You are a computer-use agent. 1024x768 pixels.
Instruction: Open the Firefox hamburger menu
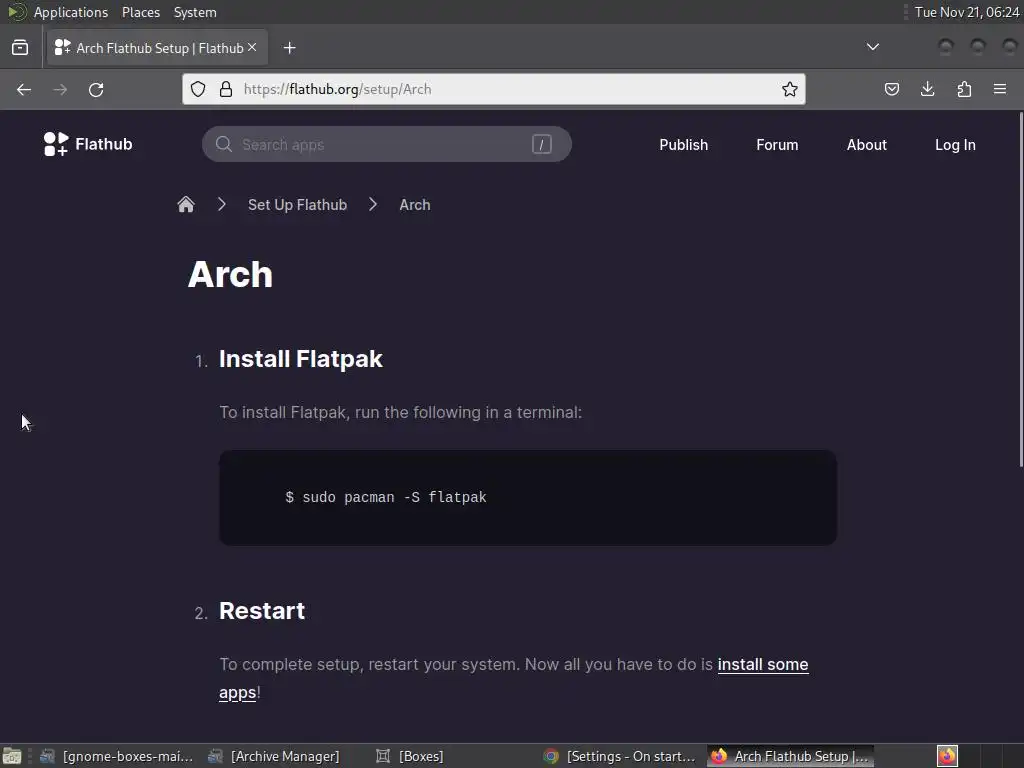tap(1000, 89)
